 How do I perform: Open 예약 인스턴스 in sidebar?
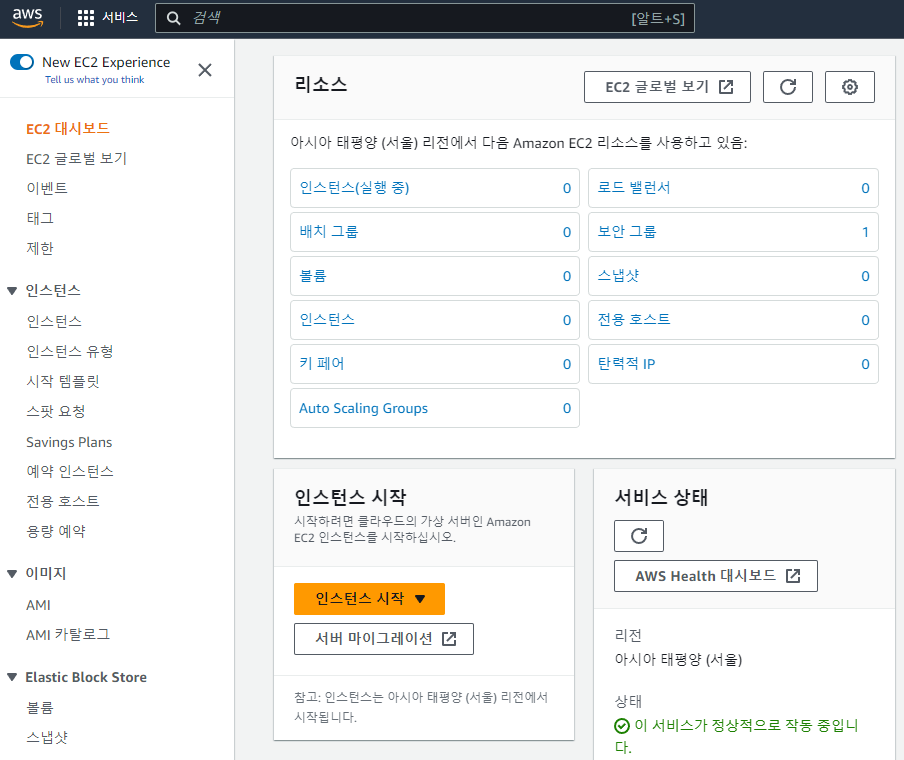point(70,471)
